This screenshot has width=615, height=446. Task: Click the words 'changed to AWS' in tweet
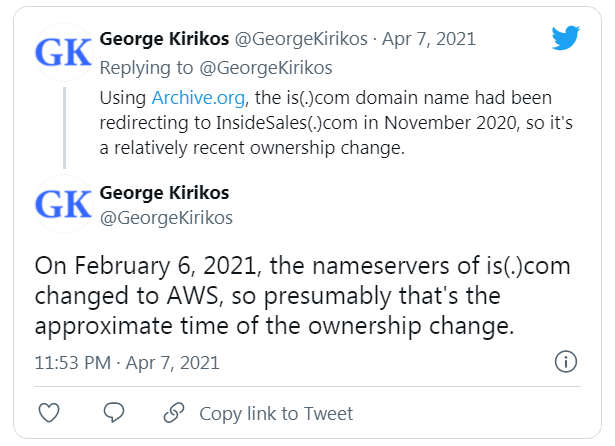(x=126, y=296)
